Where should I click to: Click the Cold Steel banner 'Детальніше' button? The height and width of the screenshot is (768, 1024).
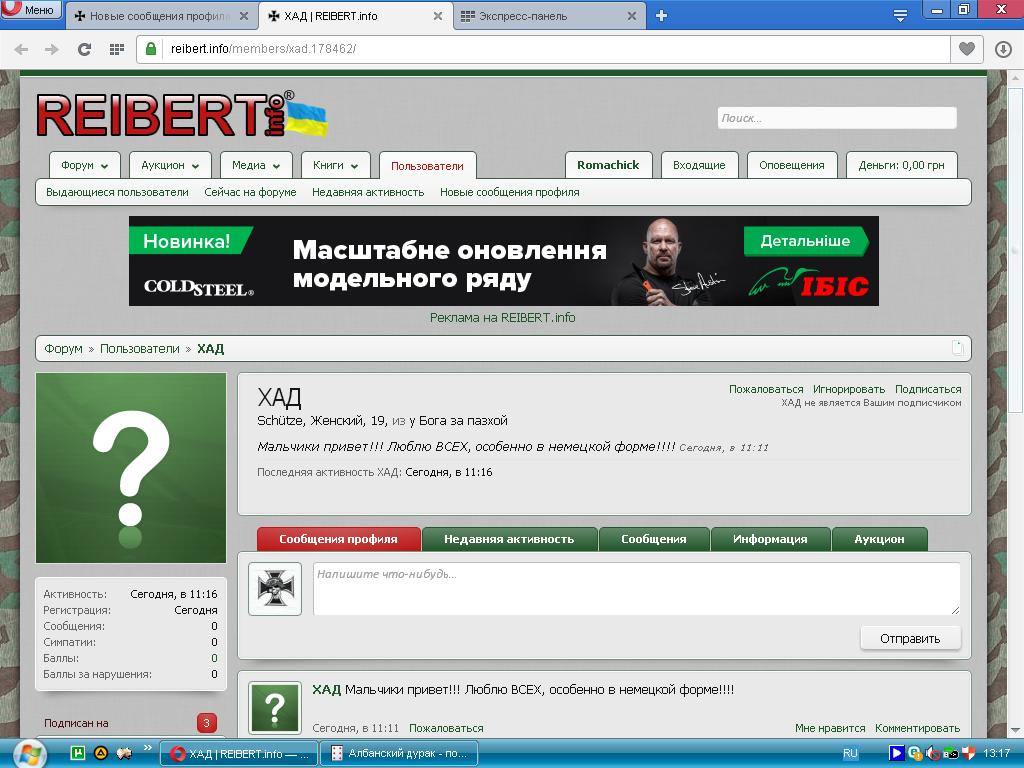(x=805, y=241)
